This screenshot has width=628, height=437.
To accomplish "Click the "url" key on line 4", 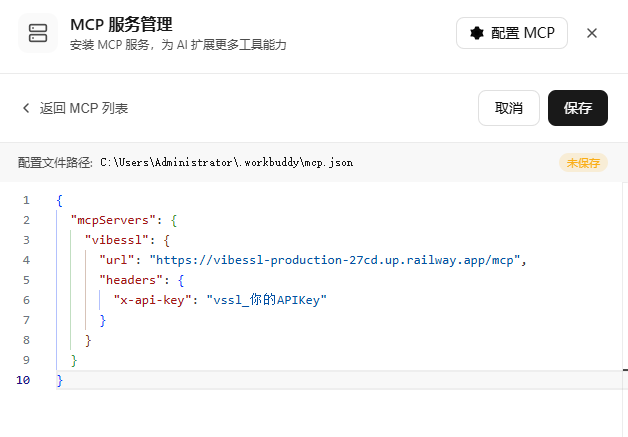I will 117,260.
